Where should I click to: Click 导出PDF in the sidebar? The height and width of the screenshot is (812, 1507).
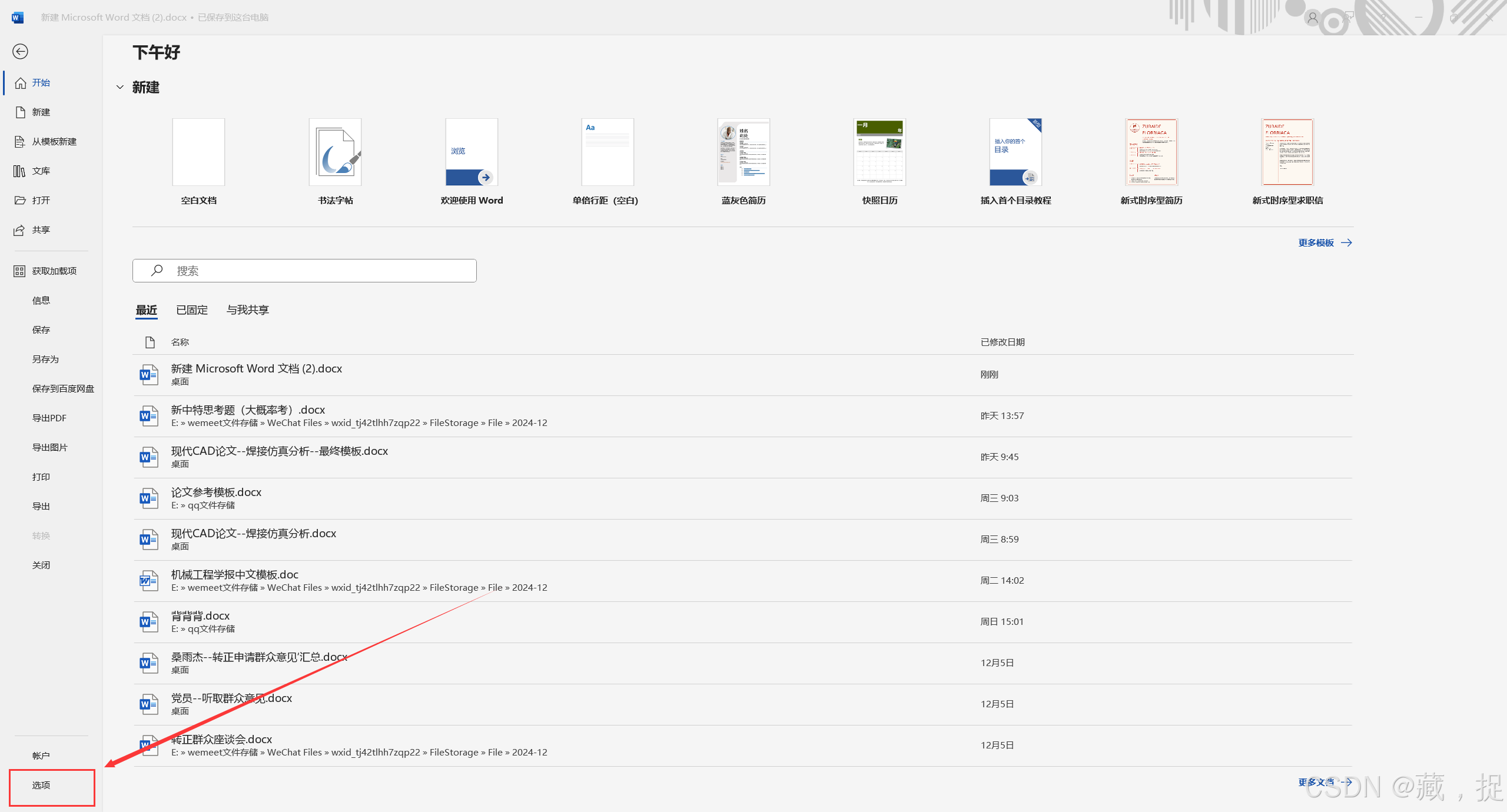[49, 418]
